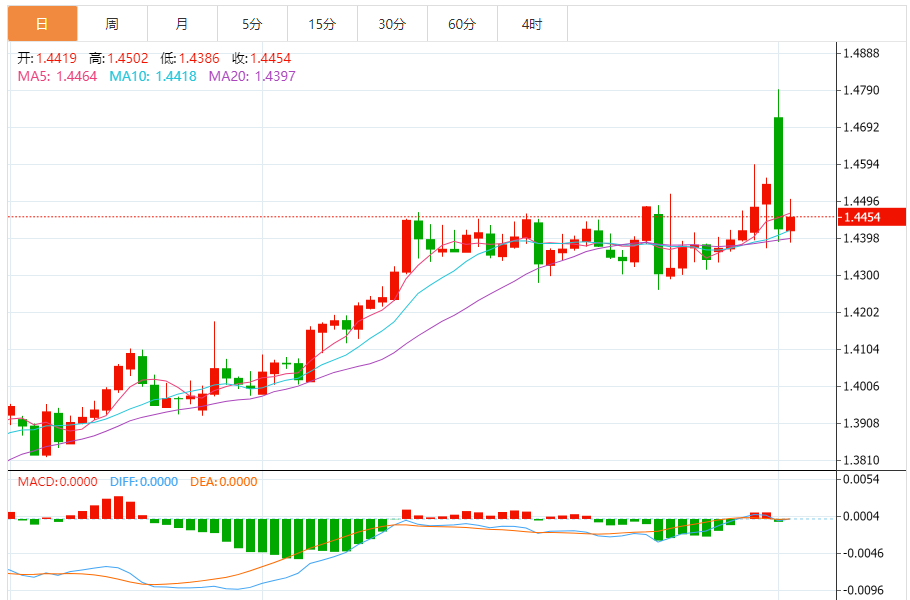This screenshot has height=600, width=910.
Task: Click the 1.4300 price axis label
Action: pyautogui.click(x=861, y=276)
